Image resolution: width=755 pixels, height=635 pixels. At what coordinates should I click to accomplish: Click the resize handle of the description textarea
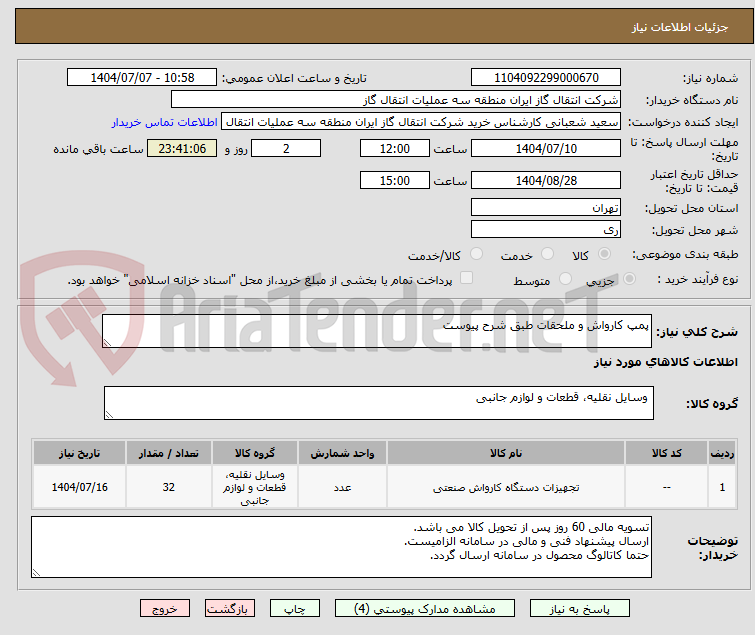tap(107, 343)
